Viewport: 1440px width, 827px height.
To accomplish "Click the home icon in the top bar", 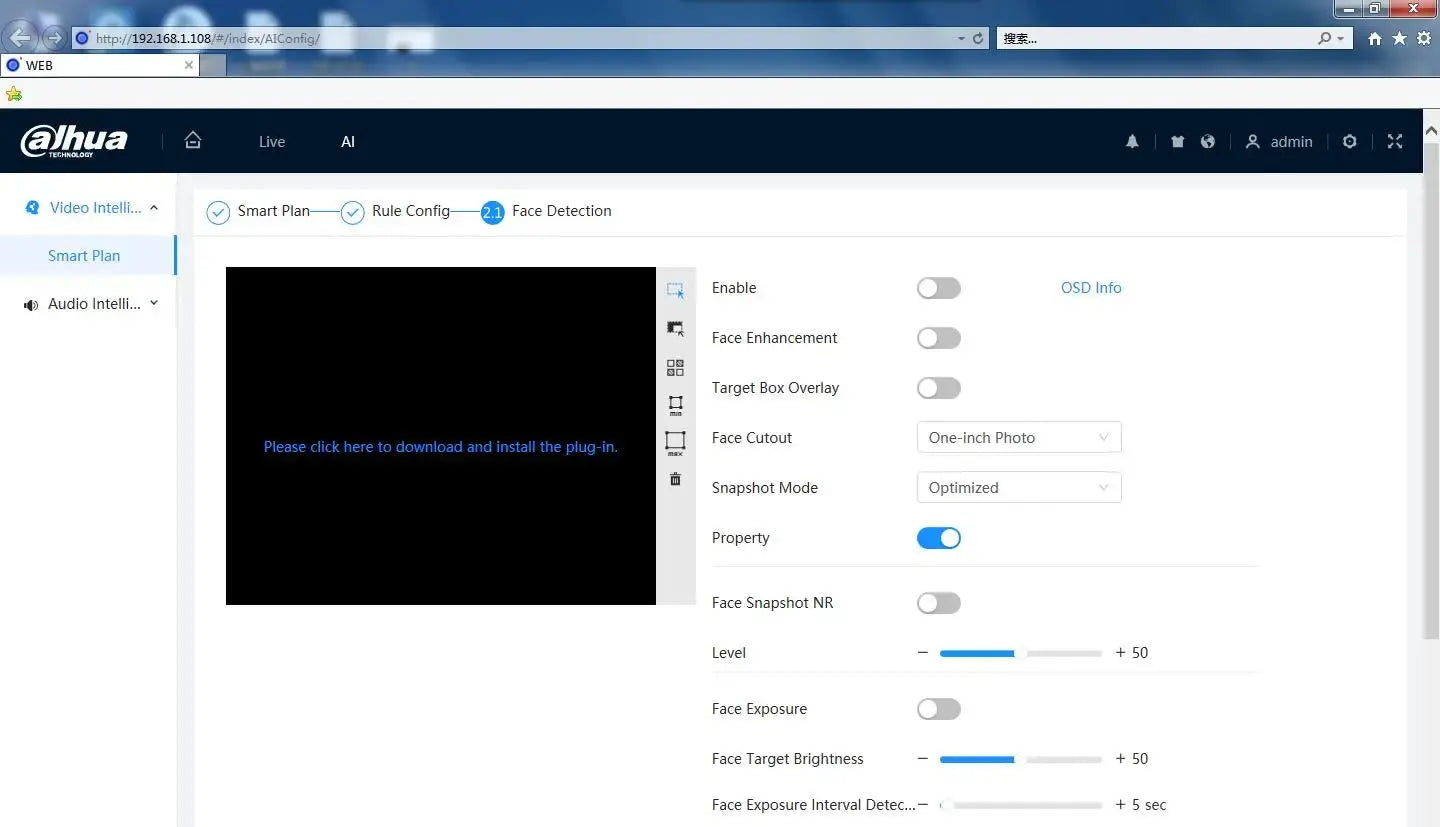I will tap(193, 141).
